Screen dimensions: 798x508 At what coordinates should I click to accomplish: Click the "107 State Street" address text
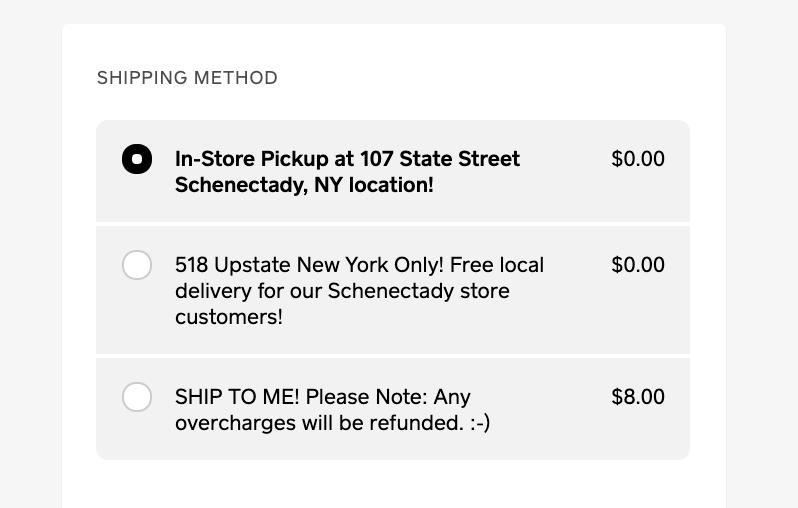(459, 159)
